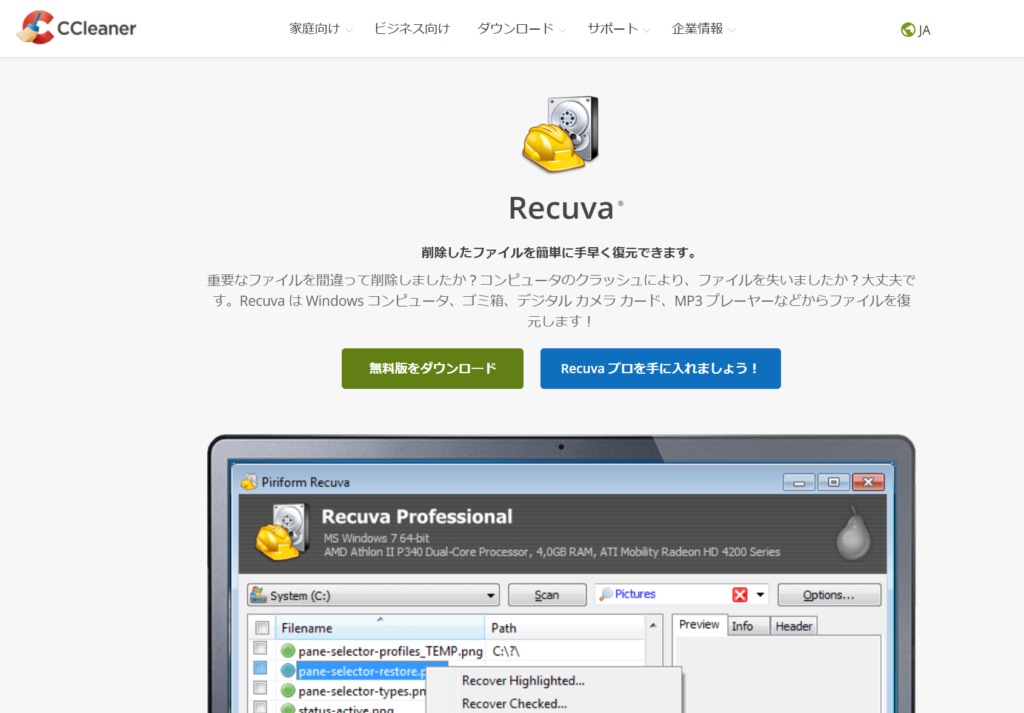This screenshot has width=1024, height=713.
Task: Click the Path column header
Action: pyautogui.click(x=505, y=628)
